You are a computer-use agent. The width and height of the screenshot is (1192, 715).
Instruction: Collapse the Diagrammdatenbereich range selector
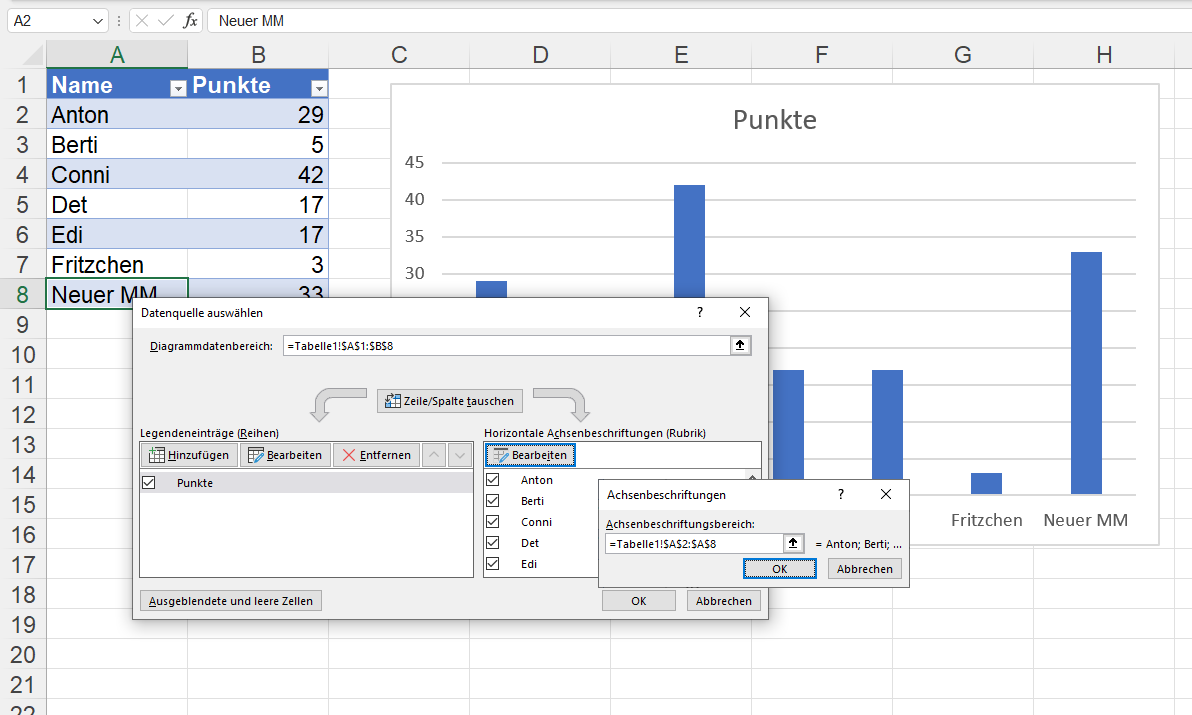pyautogui.click(x=740, y=345)
